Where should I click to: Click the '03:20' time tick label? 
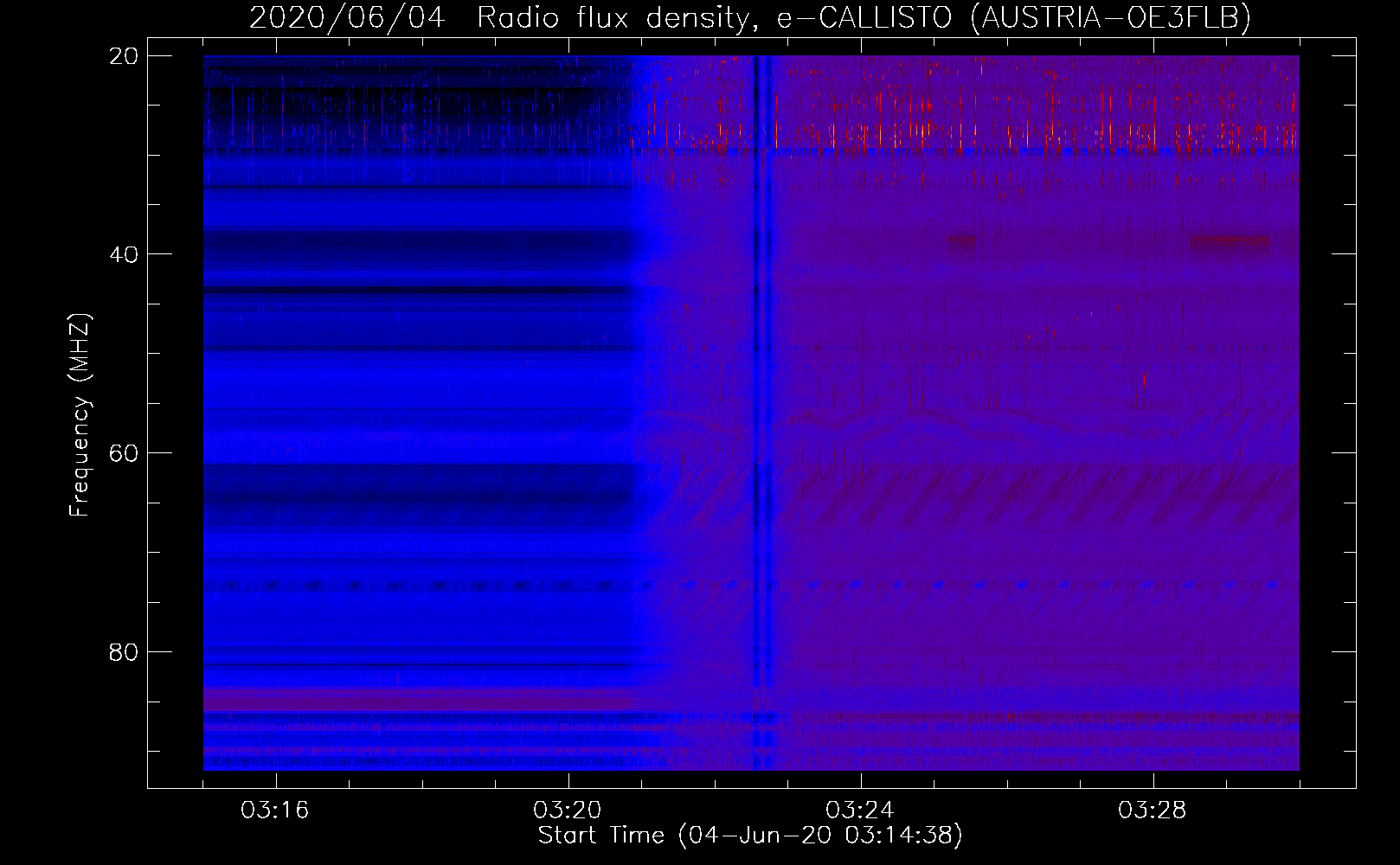[568, 811]
